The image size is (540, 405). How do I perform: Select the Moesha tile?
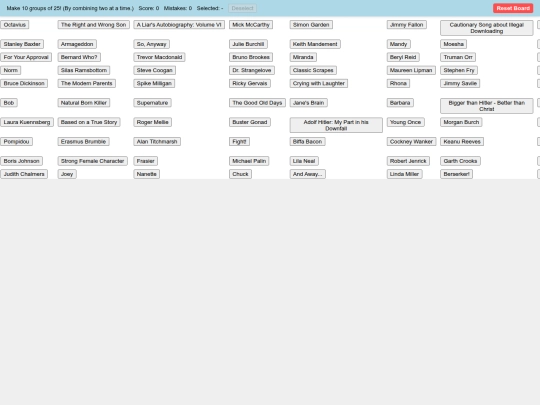click(454, 44)
